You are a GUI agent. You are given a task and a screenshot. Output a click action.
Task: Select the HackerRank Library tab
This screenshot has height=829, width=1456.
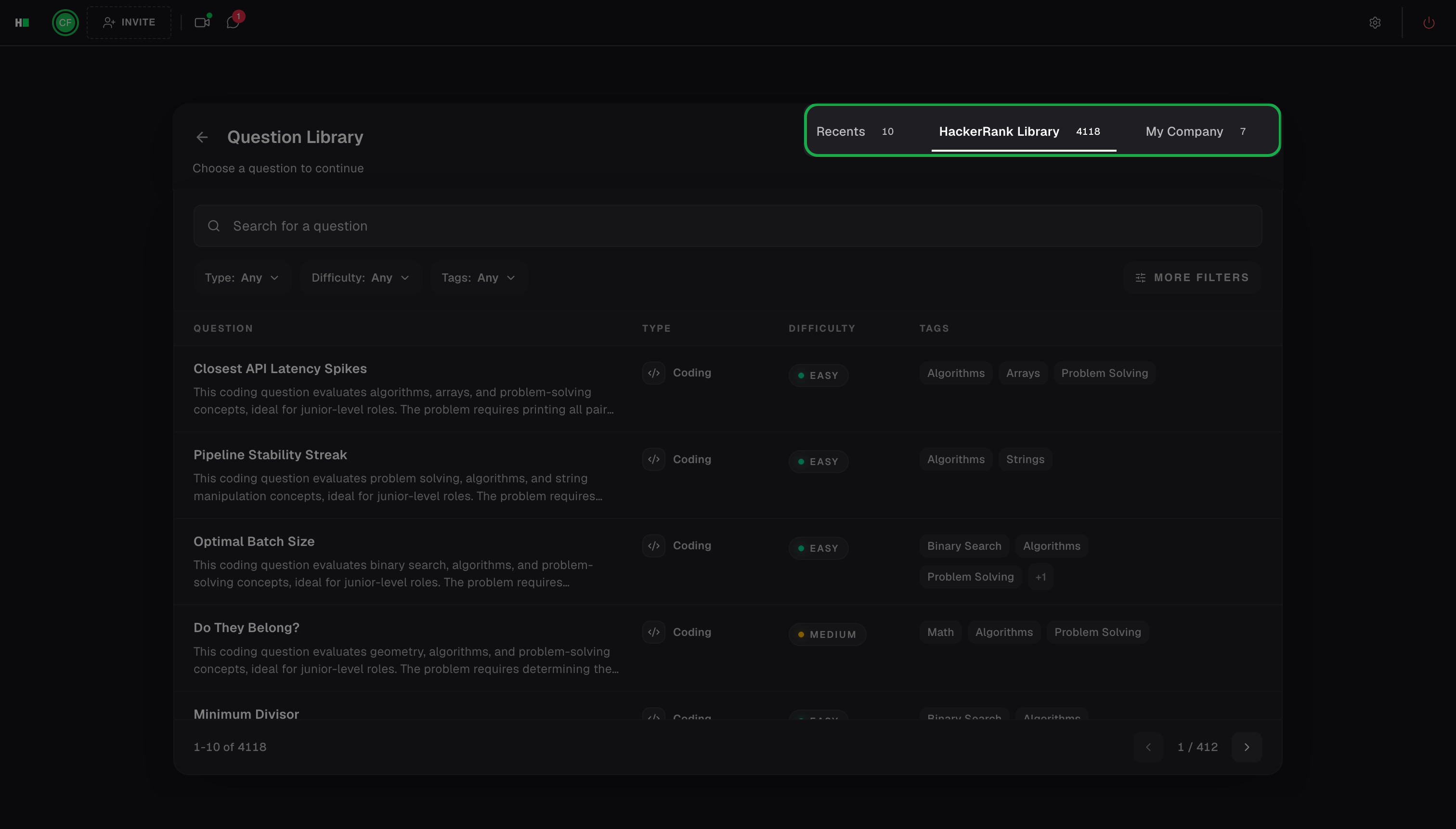(1023, 131)
